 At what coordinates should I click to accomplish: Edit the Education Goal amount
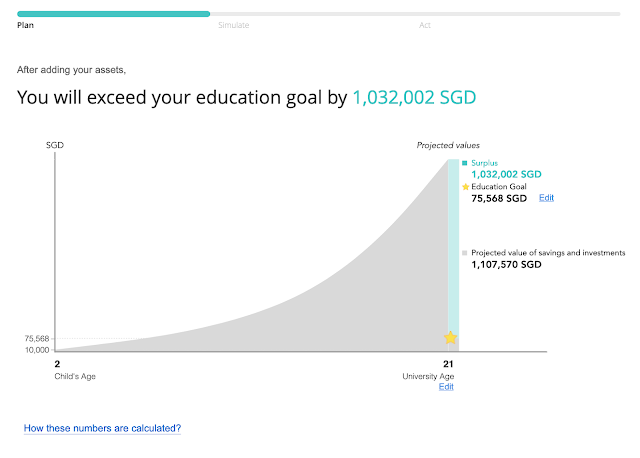[x=546, y=198]
